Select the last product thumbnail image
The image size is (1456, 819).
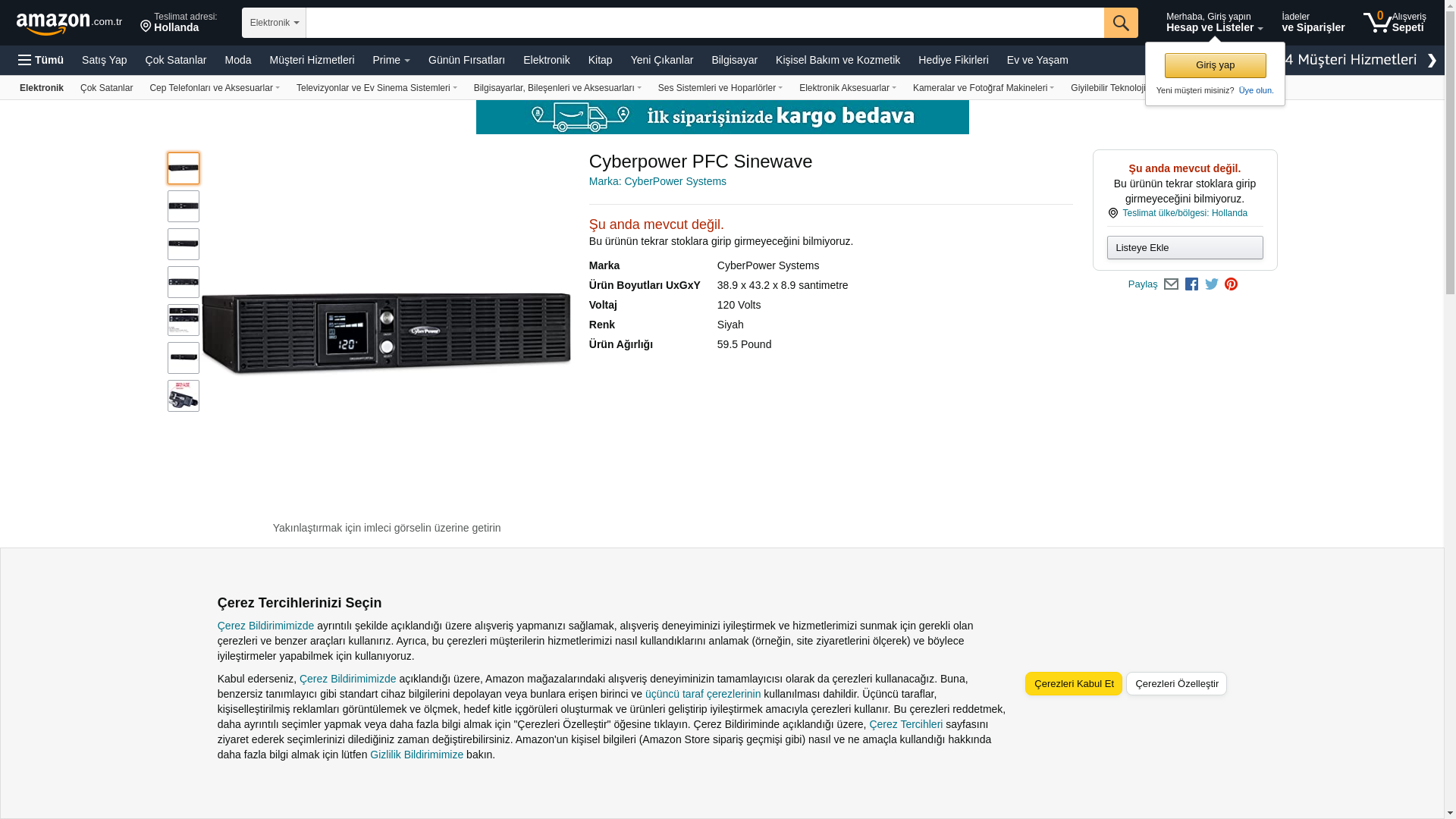183,396
